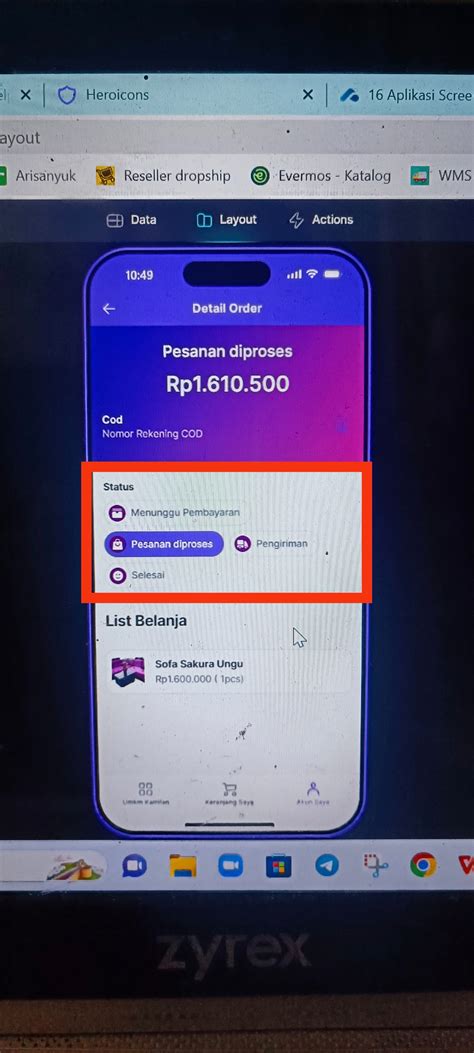474x1053 pixels.
Task: Open the Reseller dropship bookmark
Action: (x=163, y=176)
